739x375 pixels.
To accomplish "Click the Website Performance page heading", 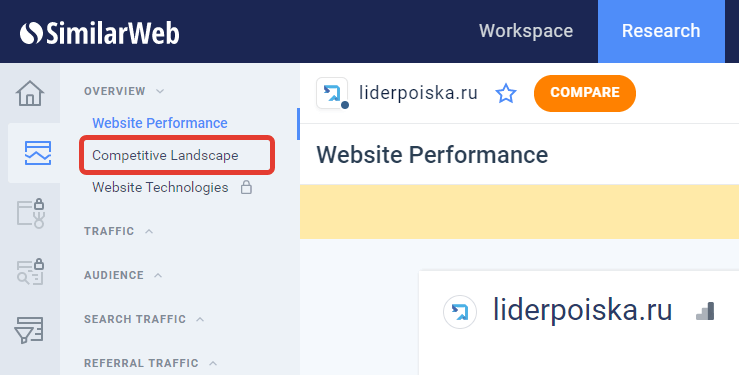I will pos(432,155).
